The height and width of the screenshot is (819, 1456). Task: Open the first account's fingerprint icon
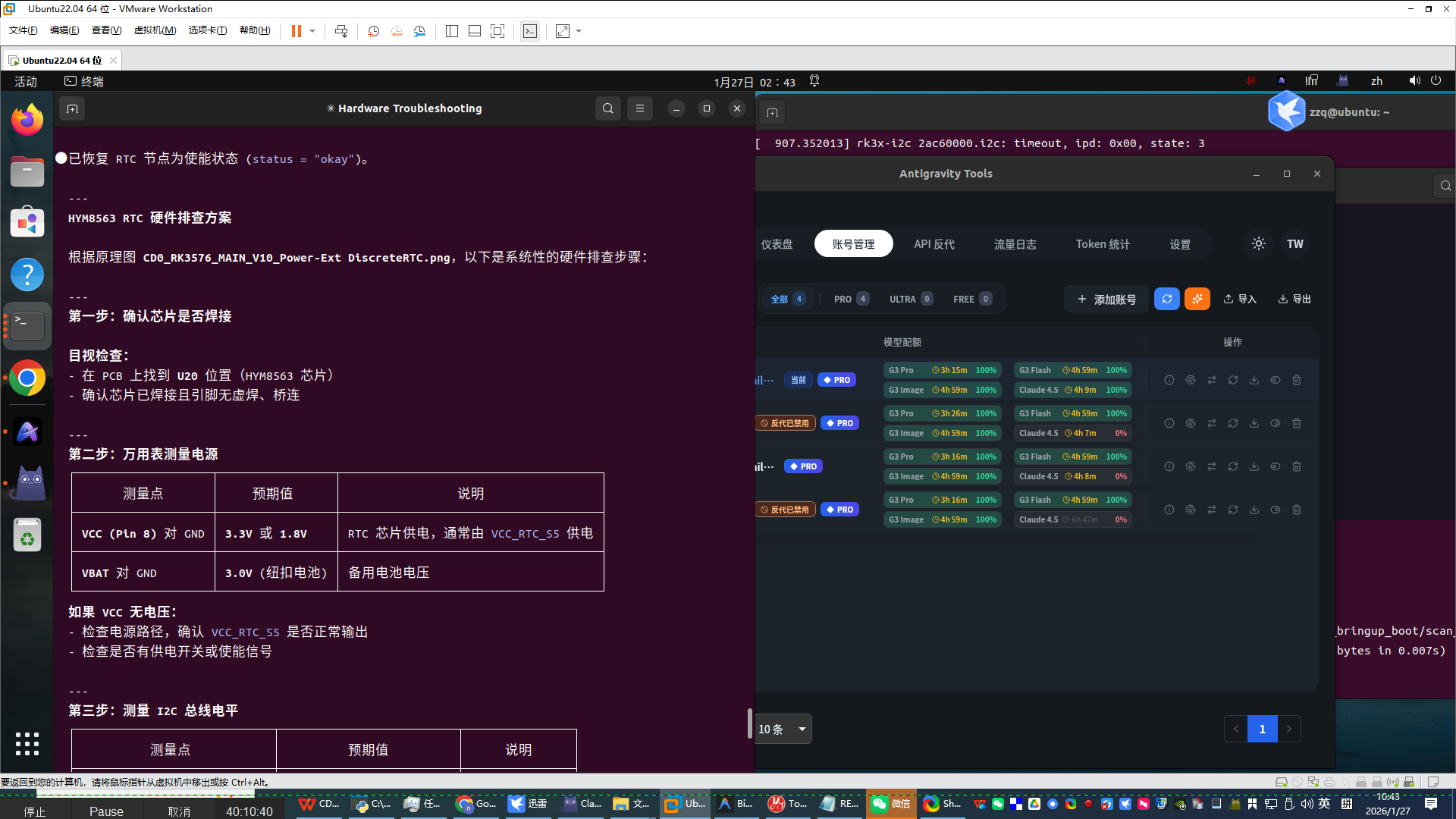coord(1191,380)
